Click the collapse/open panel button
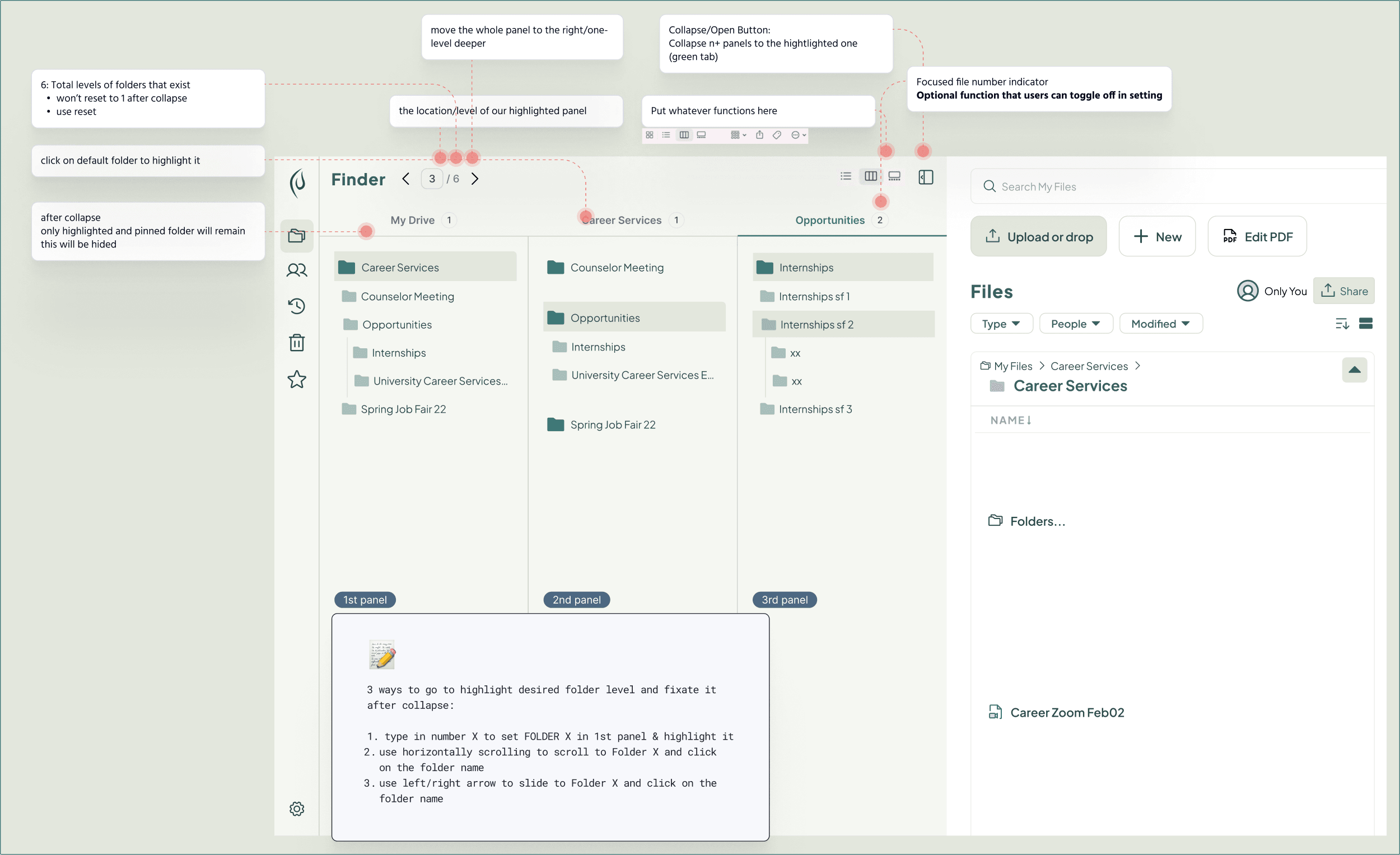Viewport: 1400px width, 855px height. click(x=926, y=177)
